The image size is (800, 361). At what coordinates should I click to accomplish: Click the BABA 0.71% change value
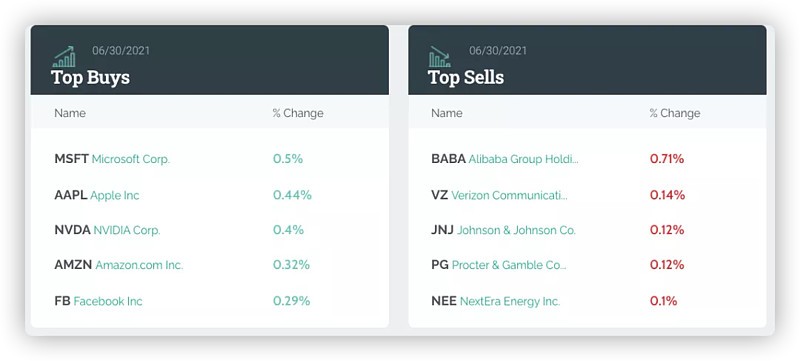point(667,159)
